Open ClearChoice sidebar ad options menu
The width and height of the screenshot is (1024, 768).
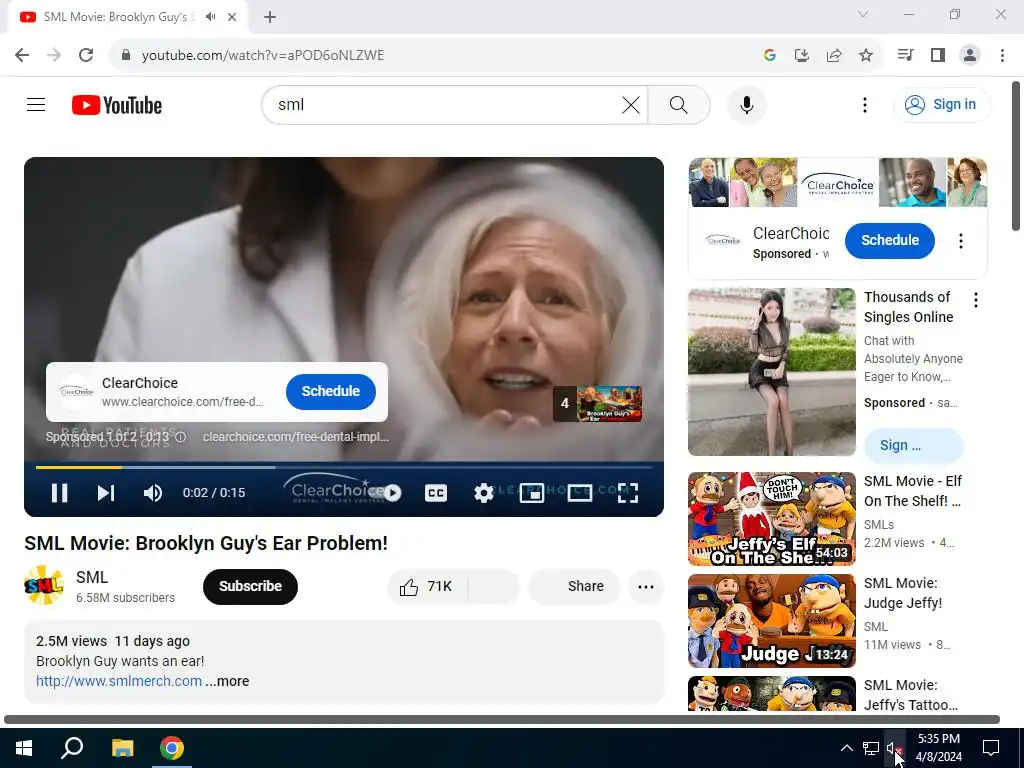click(961, 240)
